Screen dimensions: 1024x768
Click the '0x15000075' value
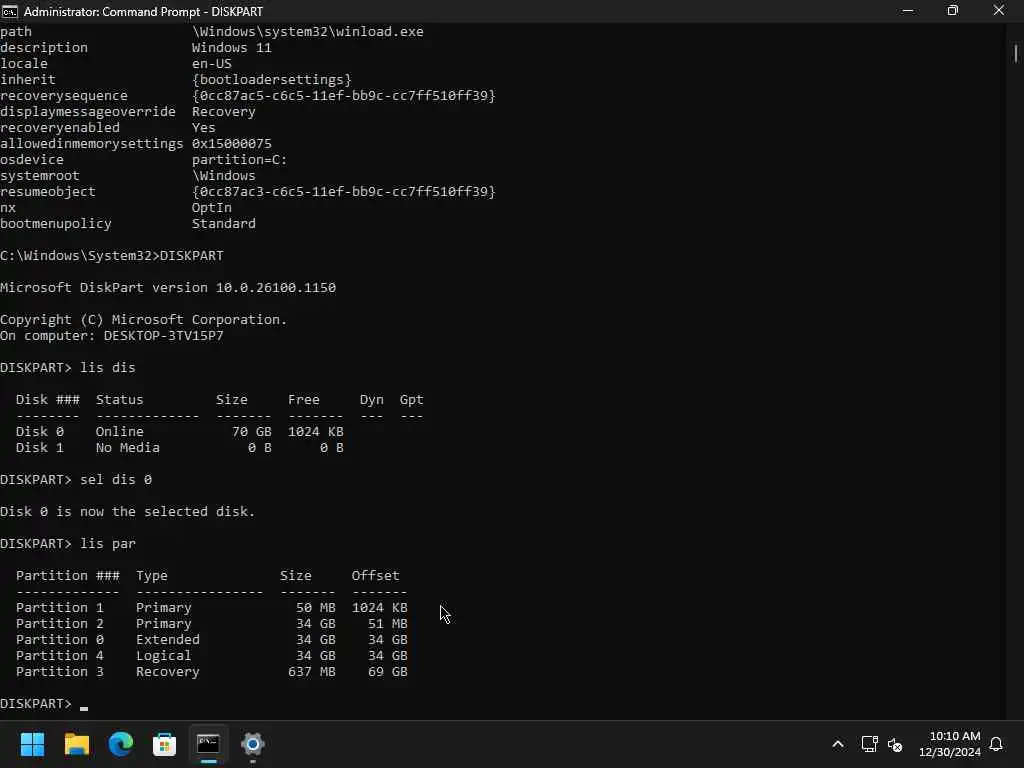click(232, 144)
